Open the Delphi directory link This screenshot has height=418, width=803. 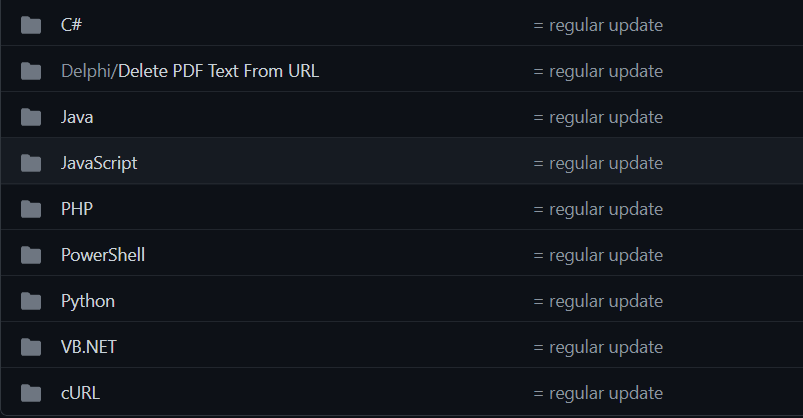[x=87, y=71]
